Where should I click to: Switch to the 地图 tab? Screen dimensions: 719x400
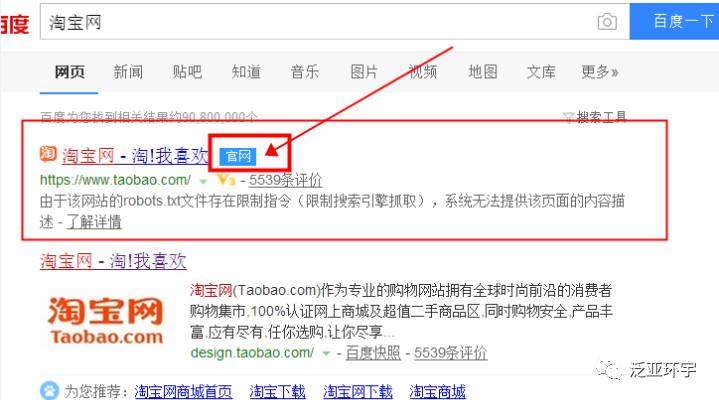[482, 72]
